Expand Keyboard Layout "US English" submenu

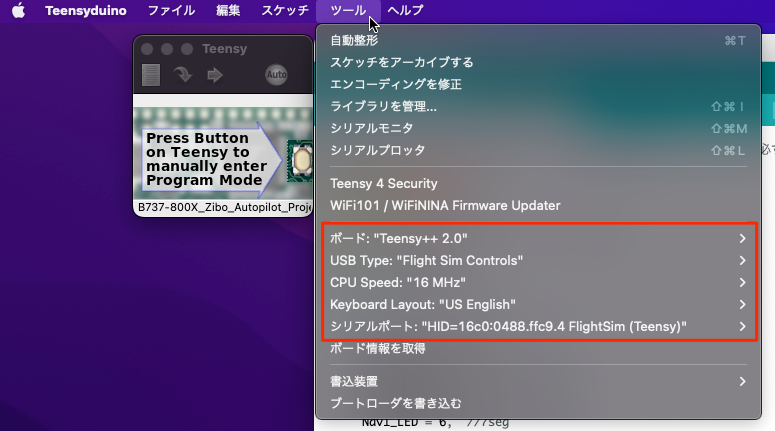538,304
